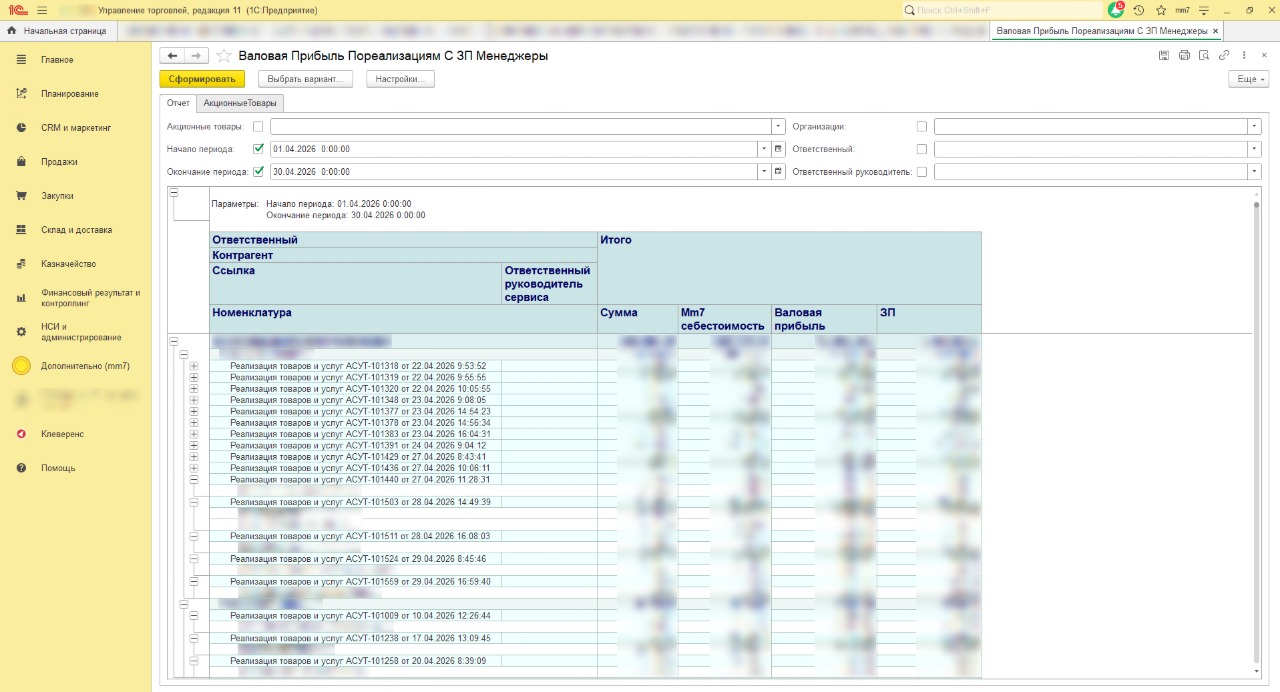Print the report using printer icon
Image resolution: width=1280 pixels, height=692 pixels.
pos(1184,56)
